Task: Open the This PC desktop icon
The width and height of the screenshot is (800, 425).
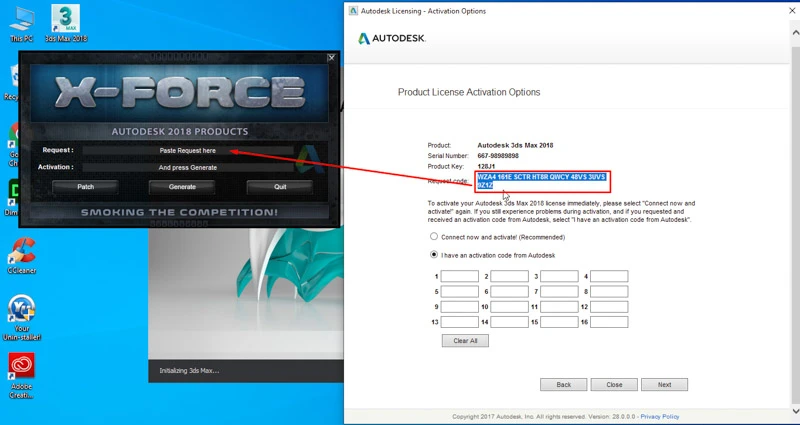Action: [x=21, y=24]
